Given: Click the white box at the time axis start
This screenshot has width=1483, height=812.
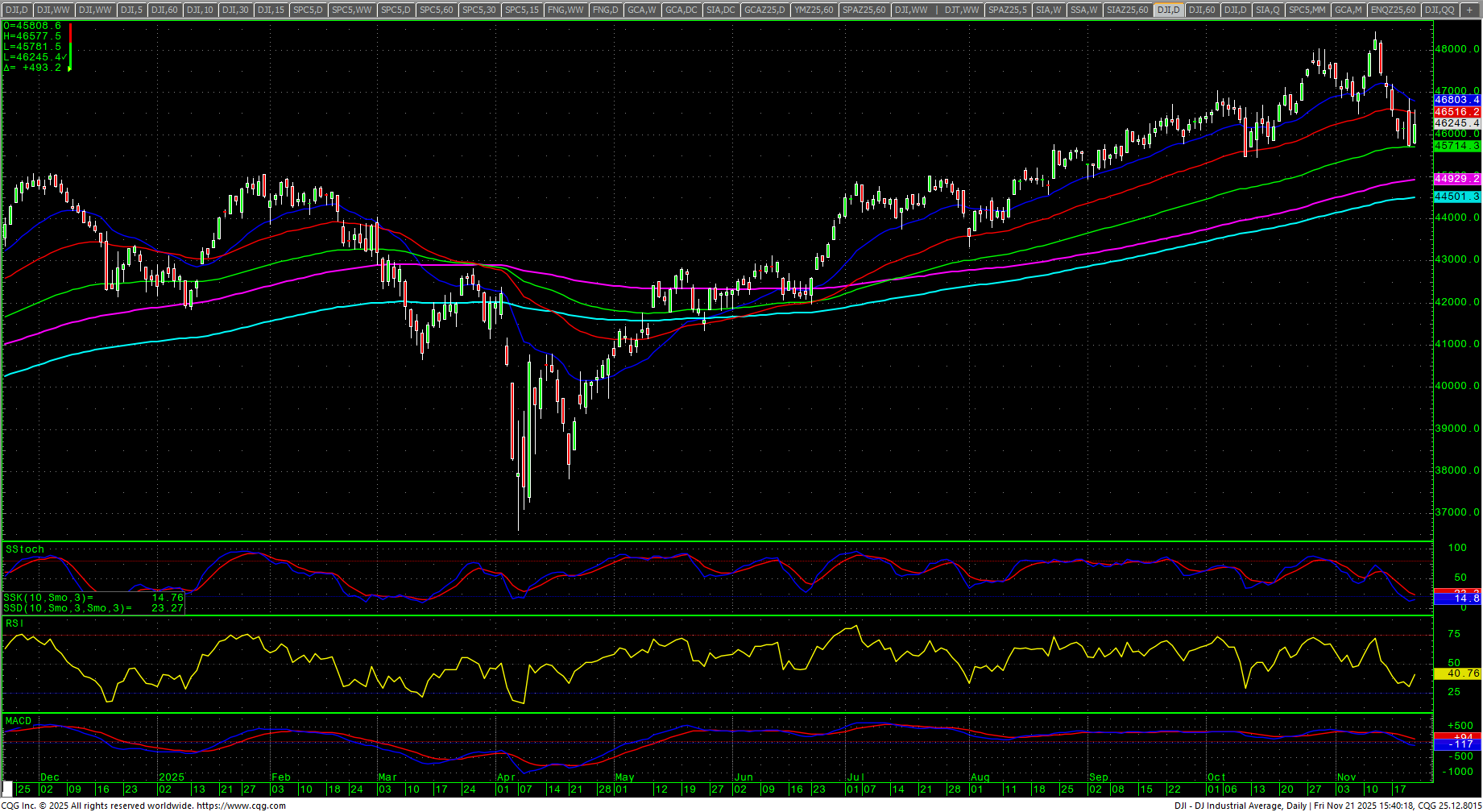Looking at the screenshot, I should [x=8, y=789].
